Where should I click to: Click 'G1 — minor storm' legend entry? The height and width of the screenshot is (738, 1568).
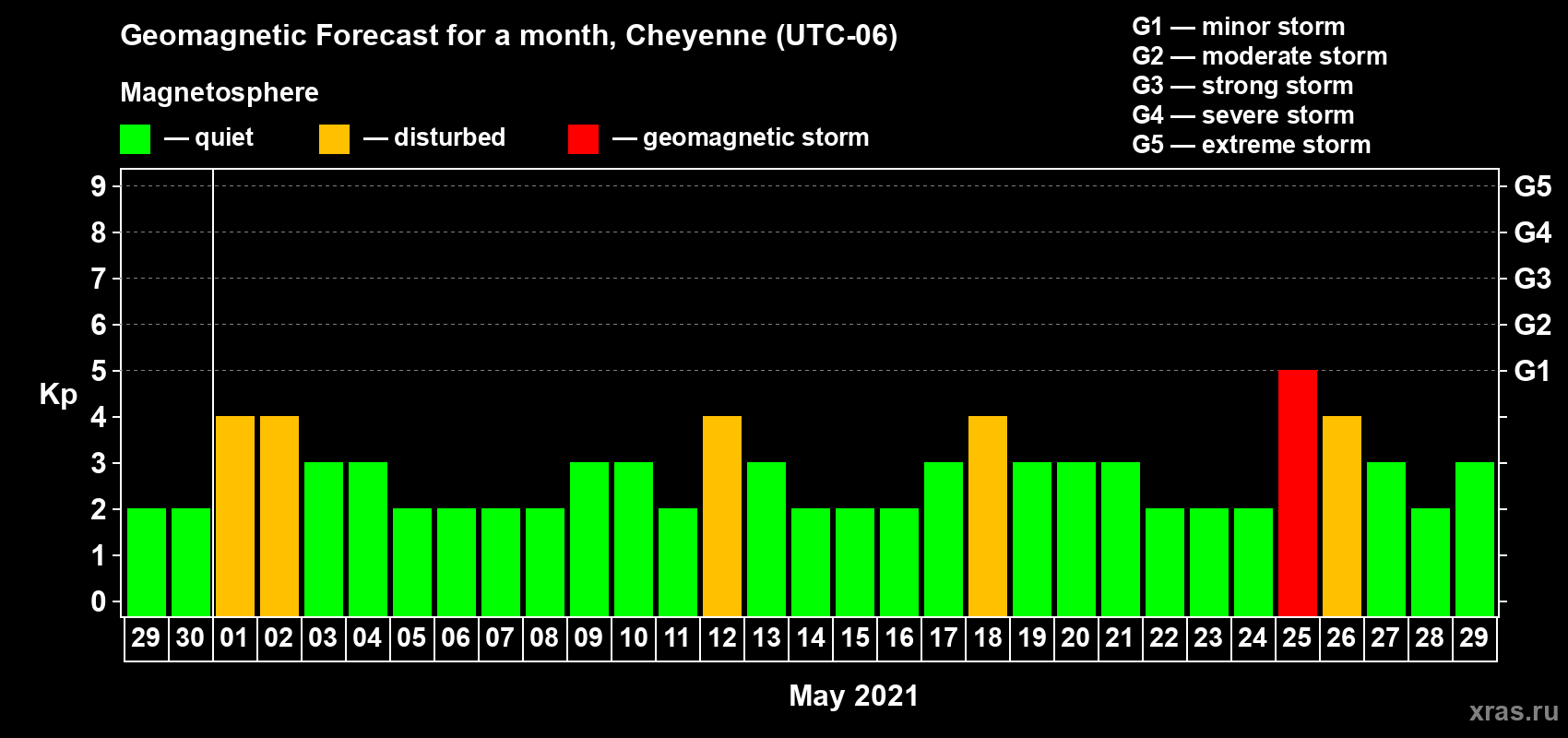pyautogui.click(x=1239, y=26)
